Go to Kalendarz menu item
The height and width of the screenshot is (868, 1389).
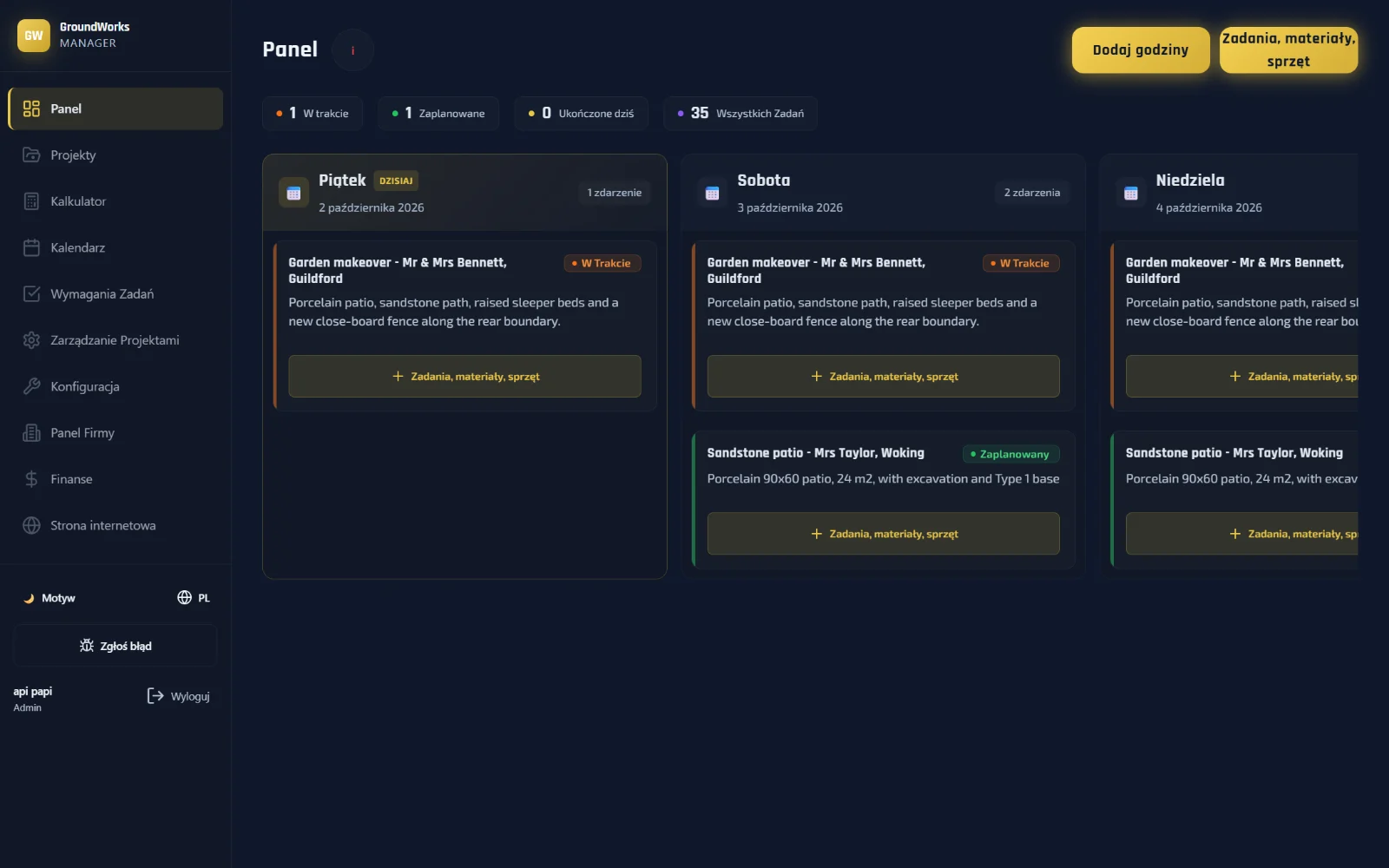[x=115, y=247]
